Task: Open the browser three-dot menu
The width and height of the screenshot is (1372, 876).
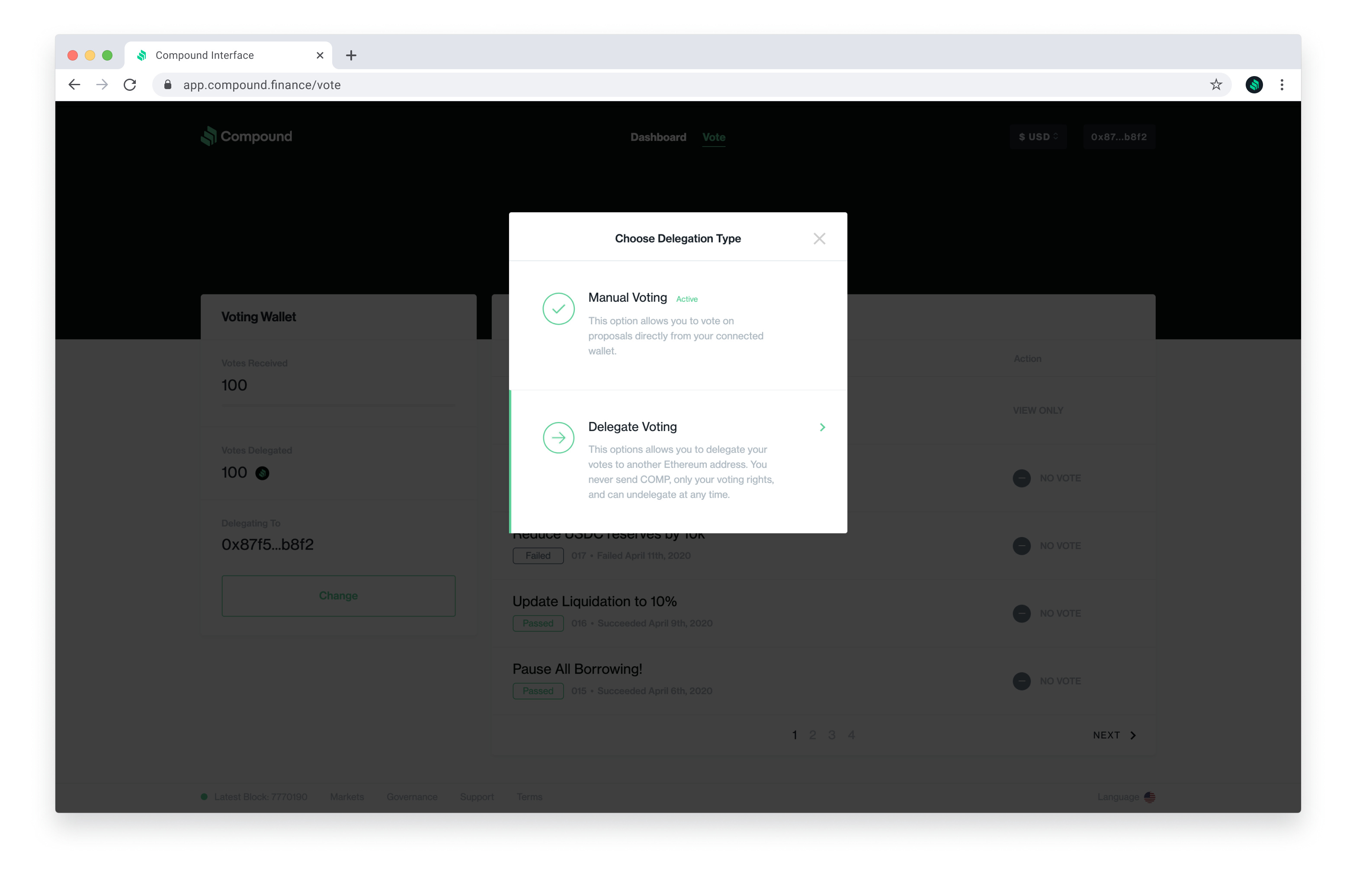Action: coord(1282,85)
